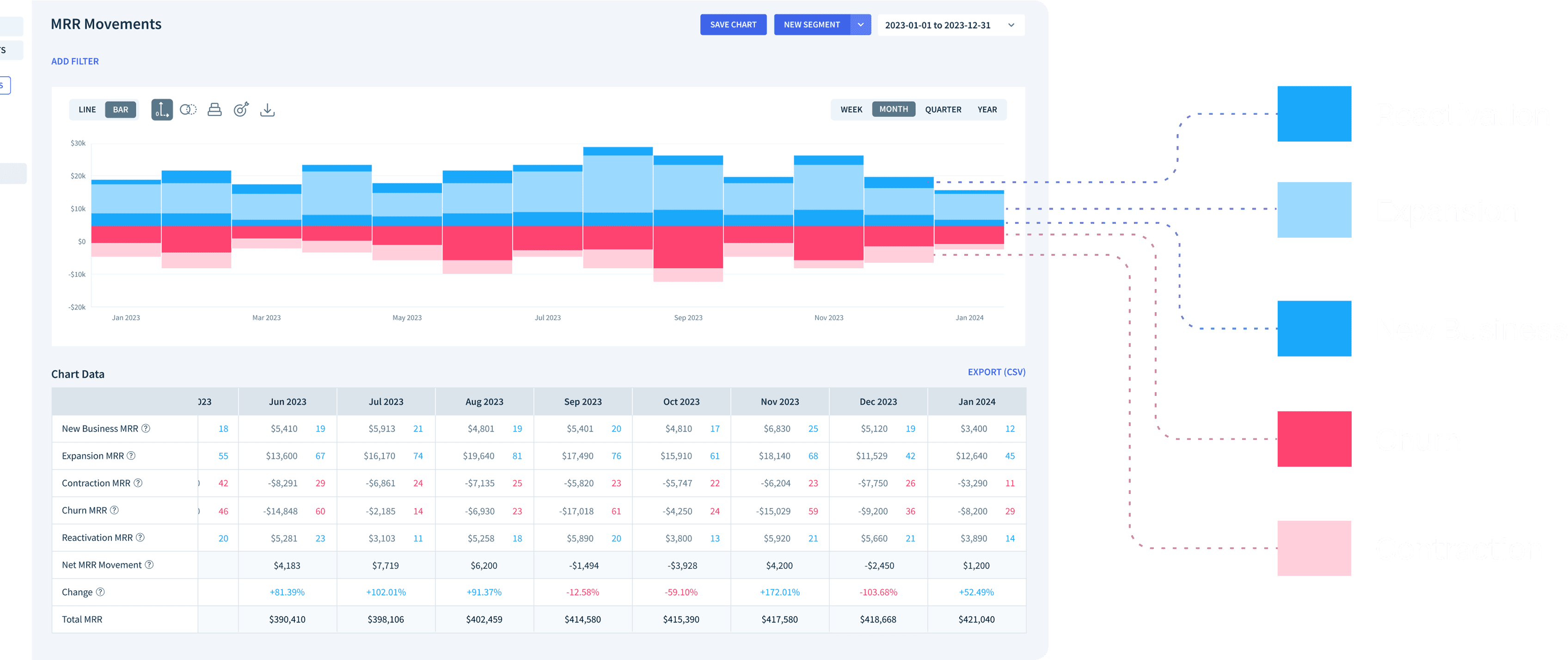1568x660 pixels.
Task: Switch interval to QUARTER
Action: [943, 110]
